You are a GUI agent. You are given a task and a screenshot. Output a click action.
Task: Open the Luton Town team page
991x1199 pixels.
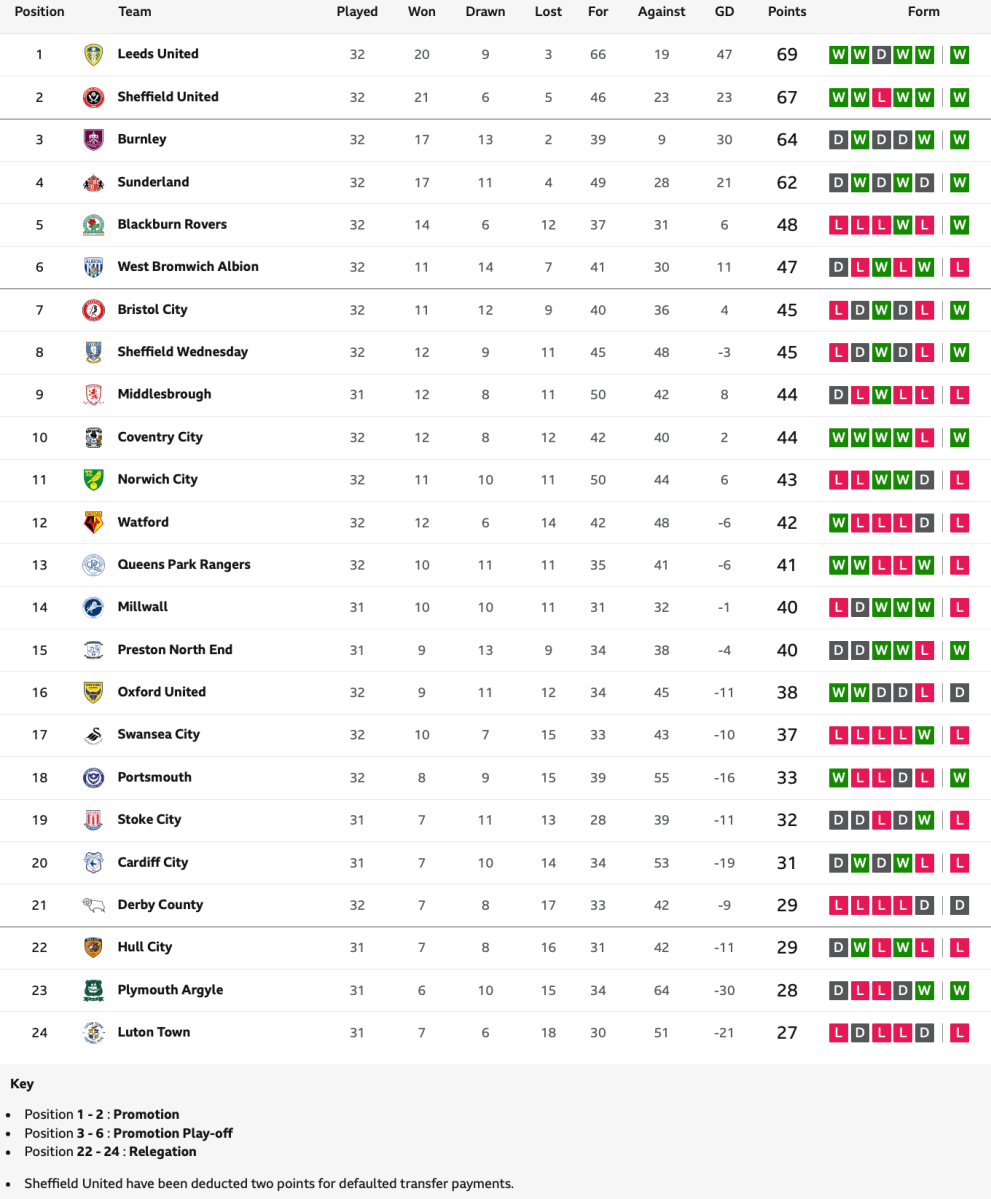click(154, 1032)
